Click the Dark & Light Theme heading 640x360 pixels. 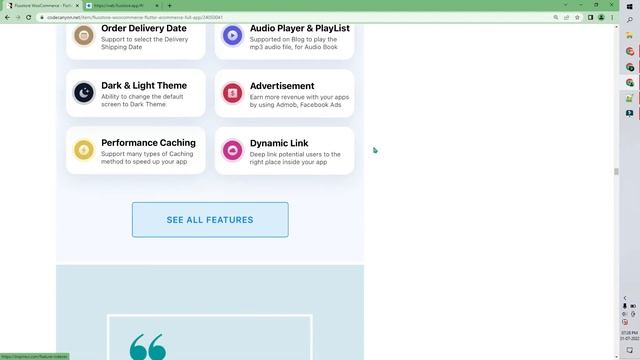coord(144,85)
